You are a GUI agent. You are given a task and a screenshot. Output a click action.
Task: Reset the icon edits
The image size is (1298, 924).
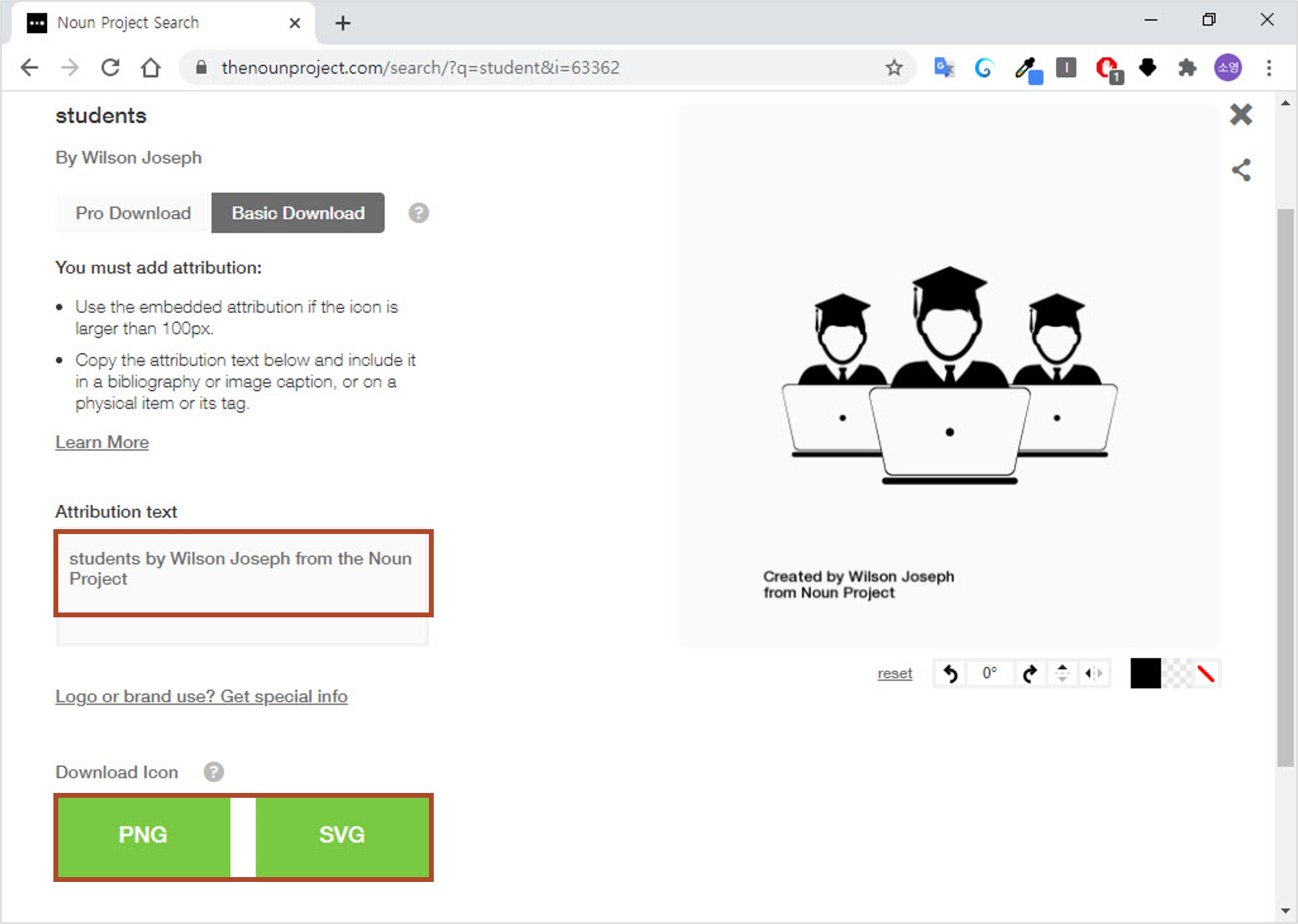pyautogui.click(x=895, y=673)
